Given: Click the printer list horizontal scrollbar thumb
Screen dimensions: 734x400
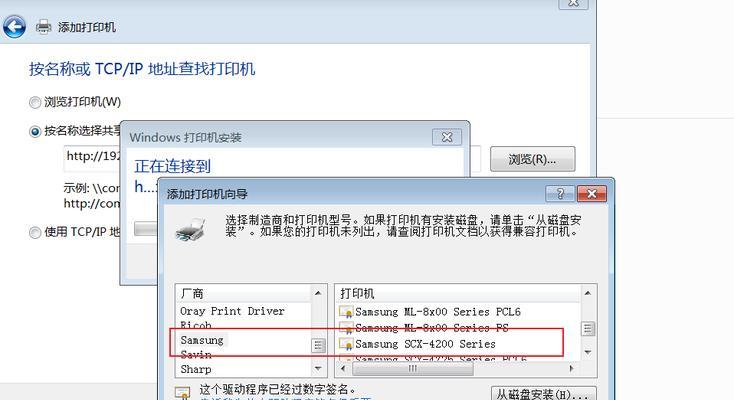Looking at the screenshot, I should [x=412, y=369].
